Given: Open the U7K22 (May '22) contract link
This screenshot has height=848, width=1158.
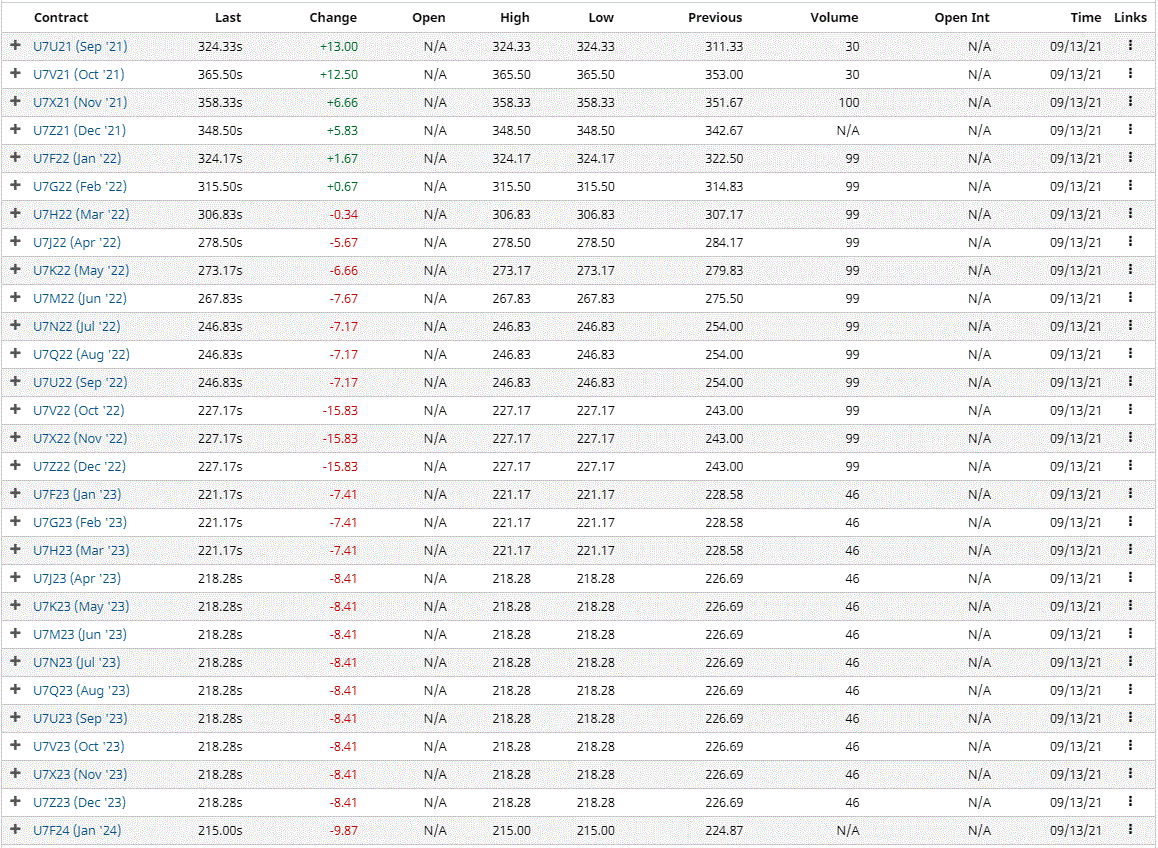Looking at the screenshot, I should tap(81, 270).
